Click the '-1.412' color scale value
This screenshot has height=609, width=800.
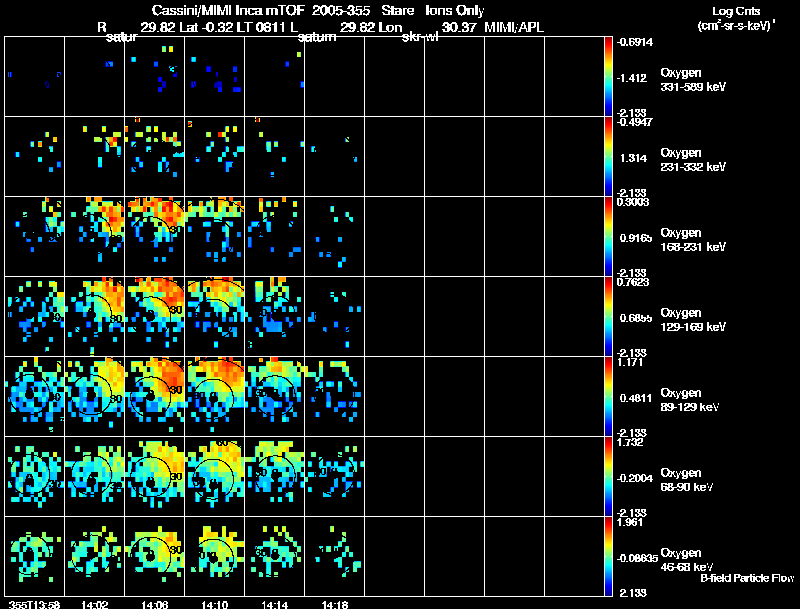(632, 78)
